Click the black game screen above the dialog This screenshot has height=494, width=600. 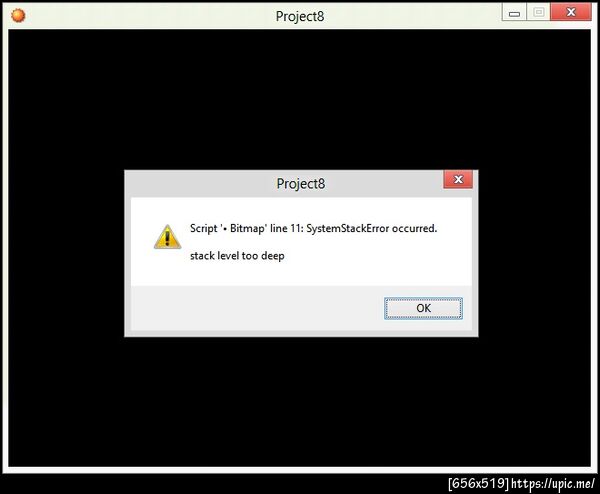coord(300,99)
